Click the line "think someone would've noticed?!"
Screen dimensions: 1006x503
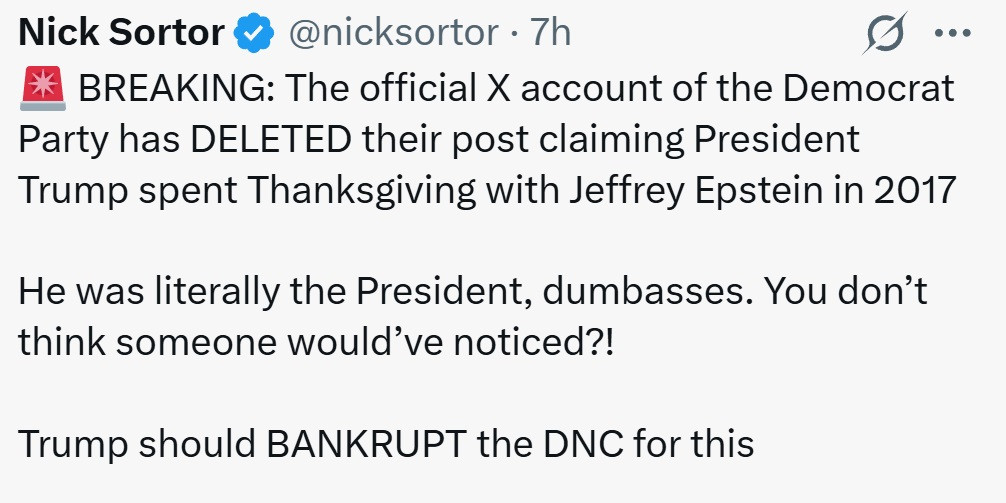click(317, 342)
